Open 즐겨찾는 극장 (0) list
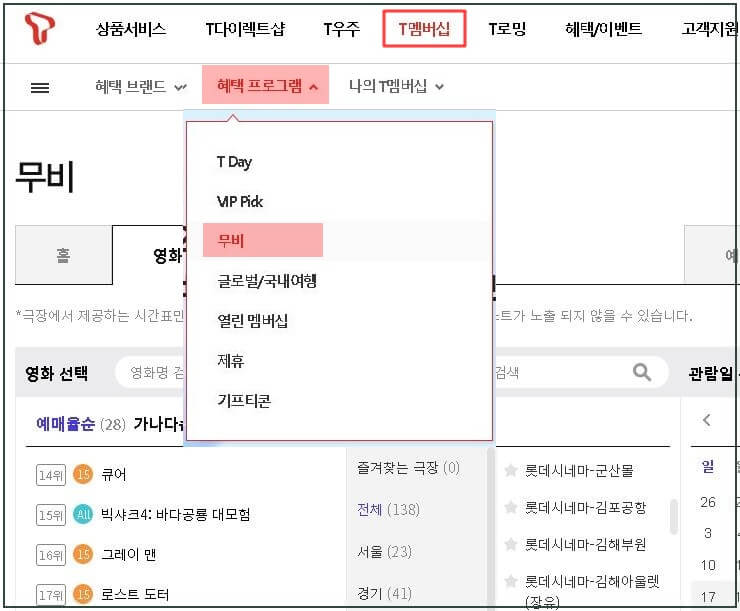740x611 pixels. click(x=408, y=468)
